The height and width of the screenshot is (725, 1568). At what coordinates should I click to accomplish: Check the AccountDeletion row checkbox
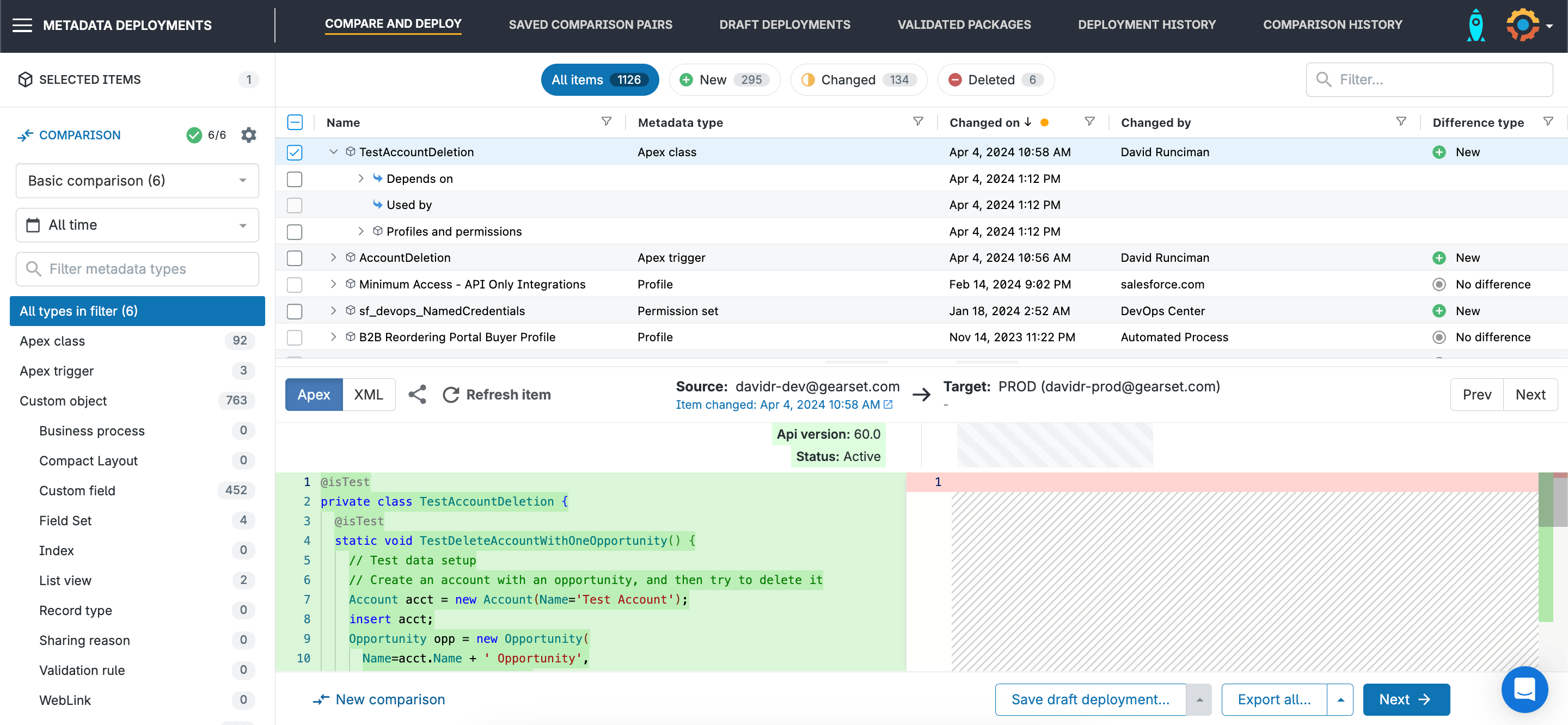pos(295,258)
